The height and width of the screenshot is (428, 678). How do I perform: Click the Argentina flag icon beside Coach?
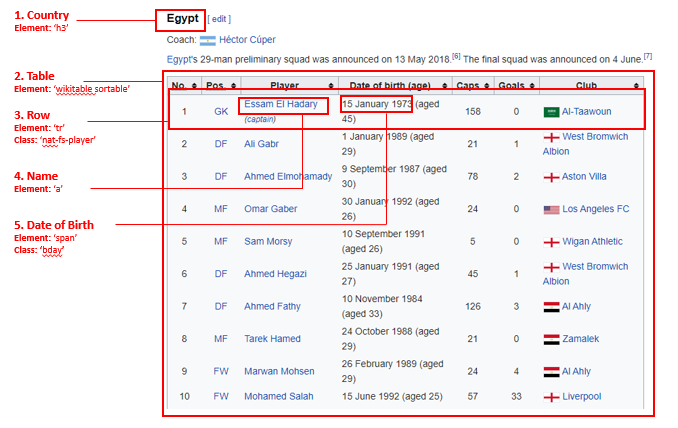(x=208, y=41)
